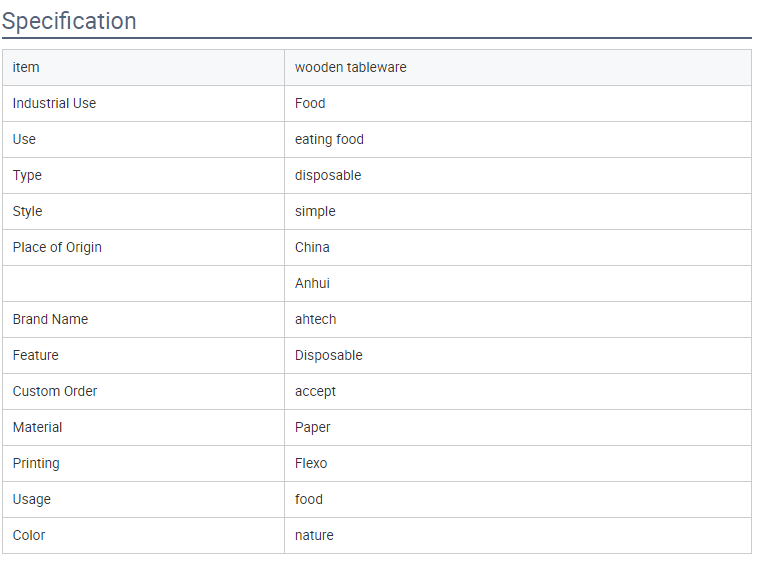Click the 'accept' value cell

pos(518,392)
